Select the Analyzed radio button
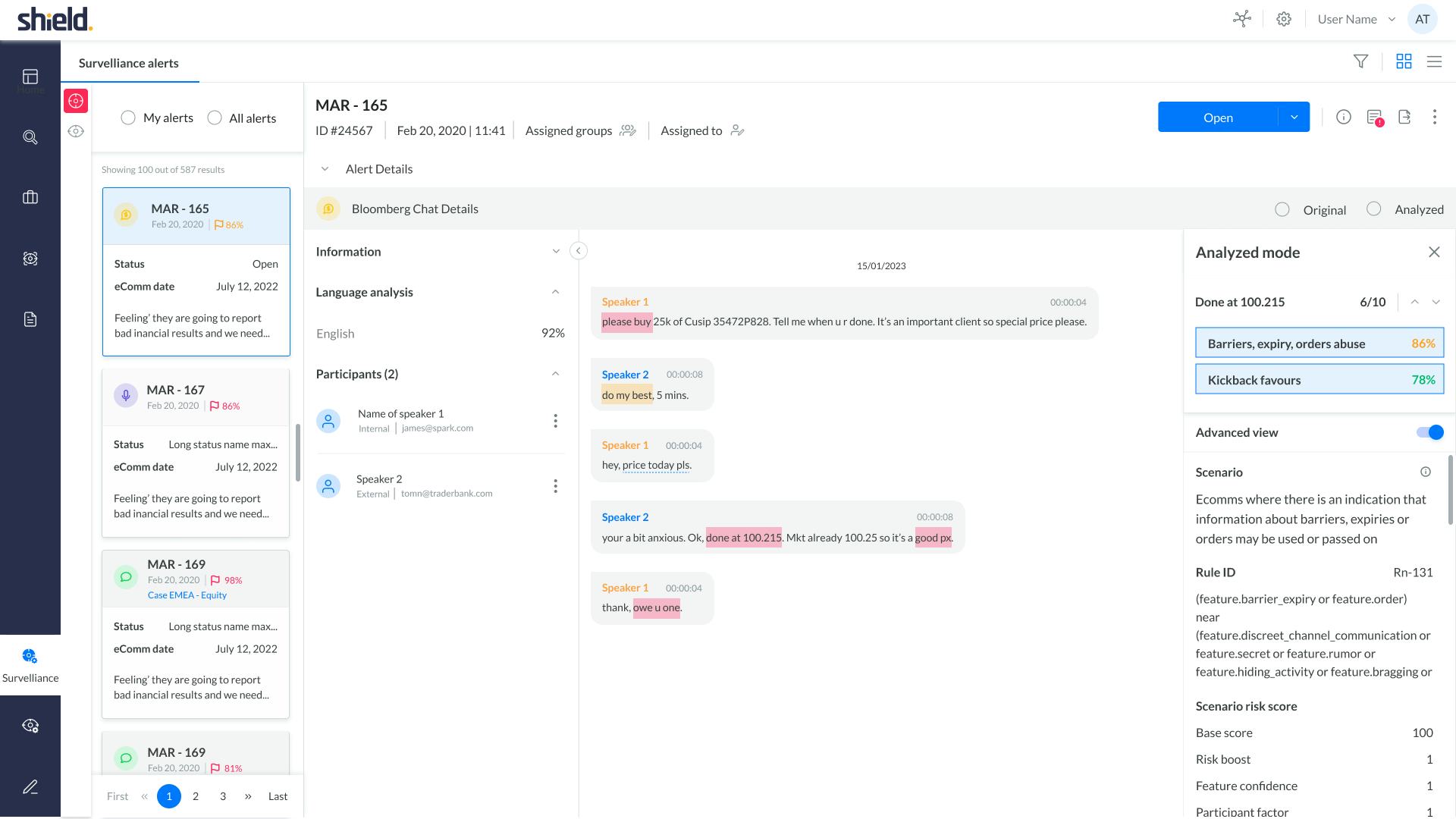Image resolution: width=1456 pixels, height=819 pixels. (1373, 209)
